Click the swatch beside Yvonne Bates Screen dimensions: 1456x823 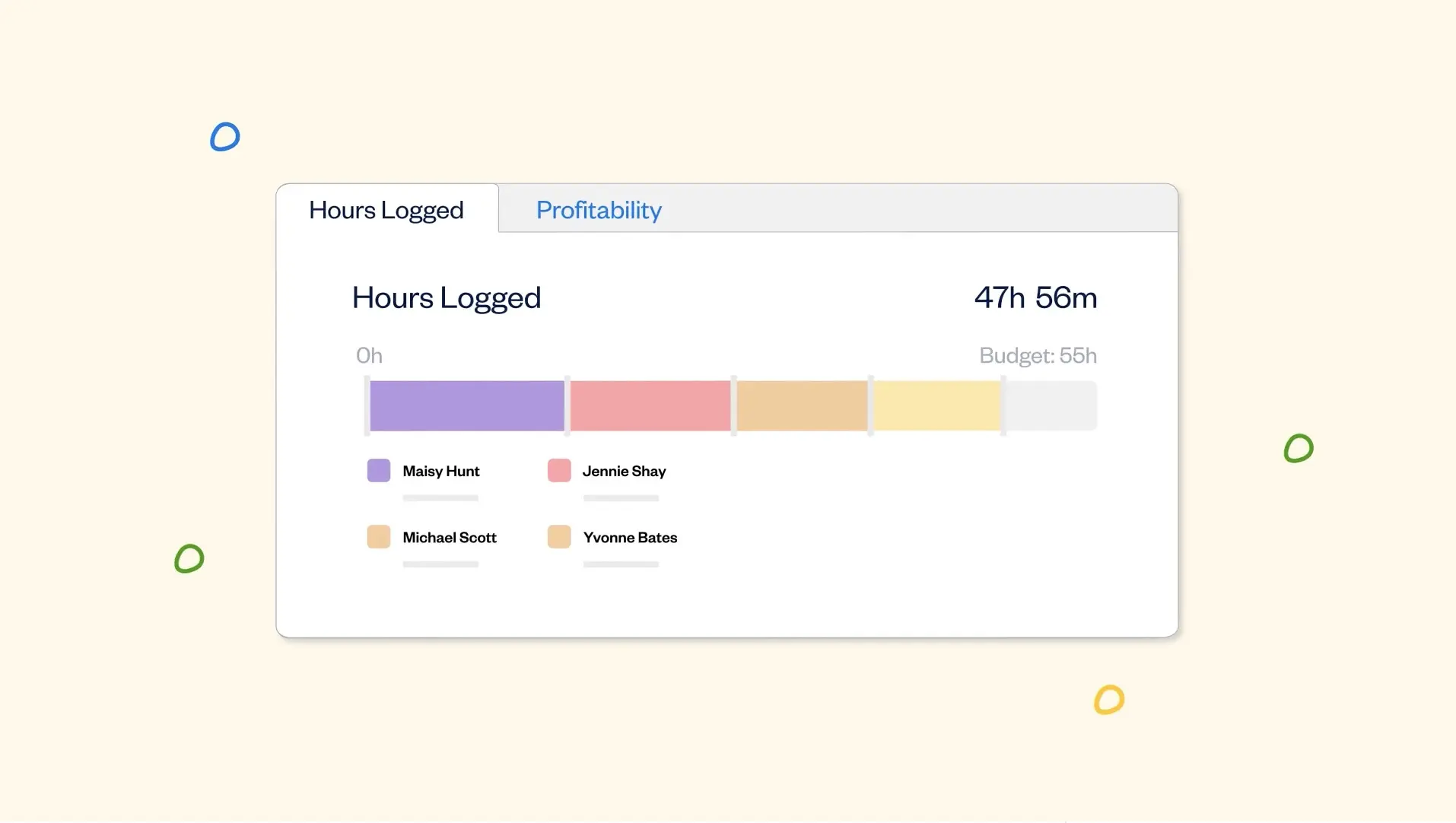click(559, 537)
